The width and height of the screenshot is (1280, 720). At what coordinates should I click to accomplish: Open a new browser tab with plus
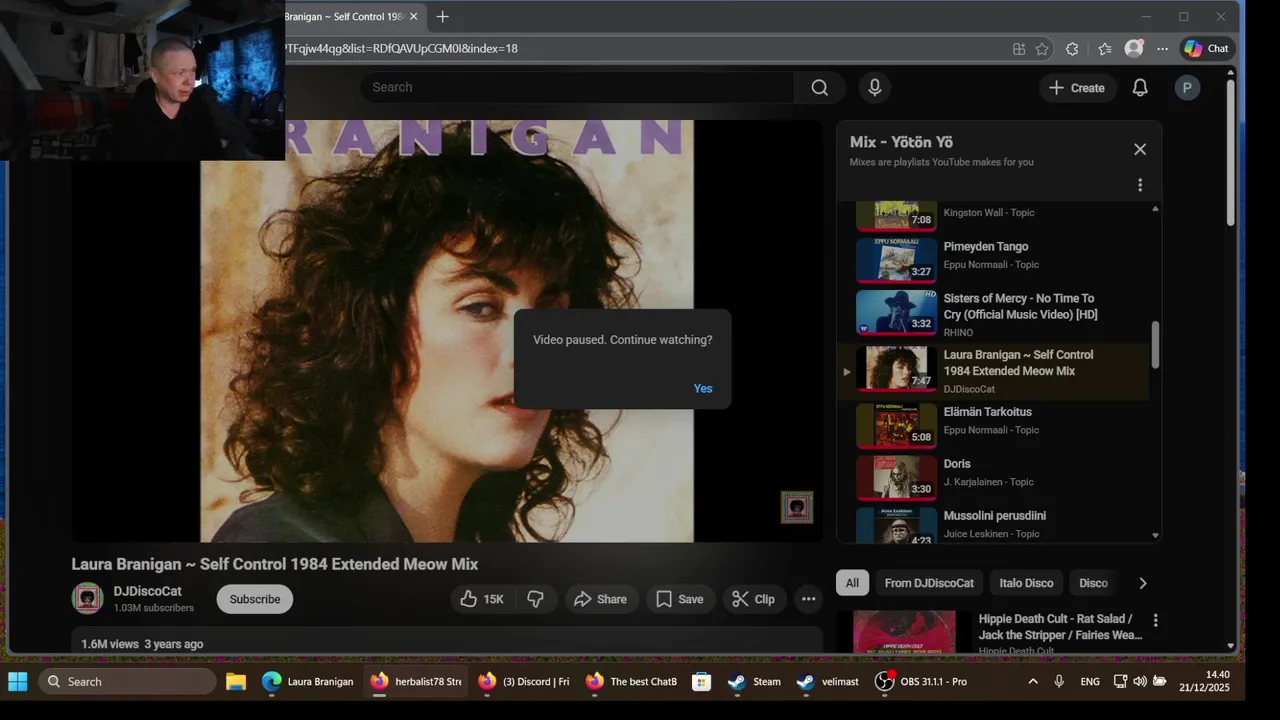coord(442,16)
